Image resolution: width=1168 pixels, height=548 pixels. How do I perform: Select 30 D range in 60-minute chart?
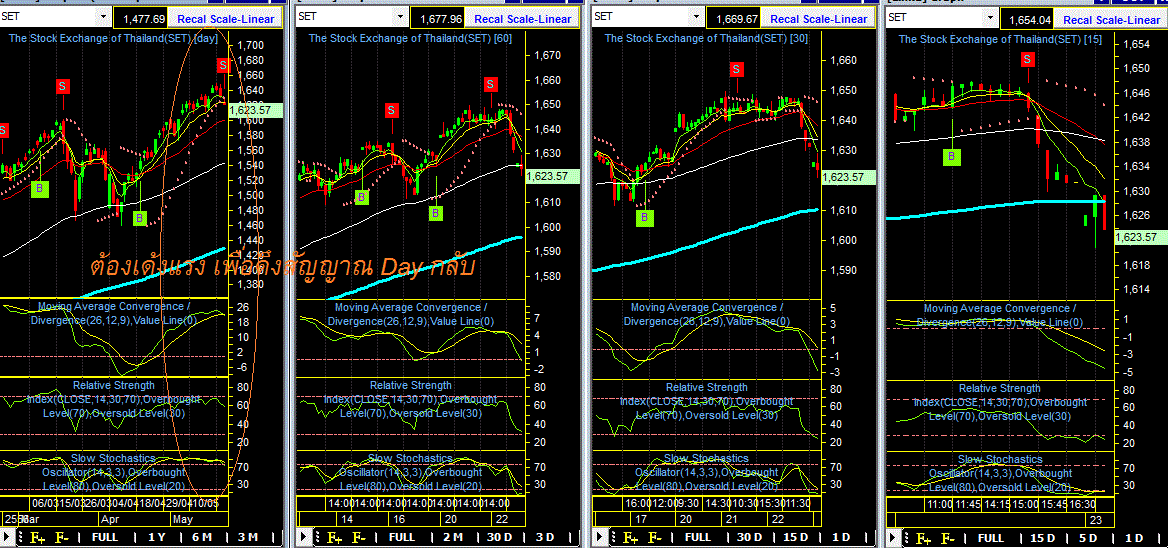point(499,538)
